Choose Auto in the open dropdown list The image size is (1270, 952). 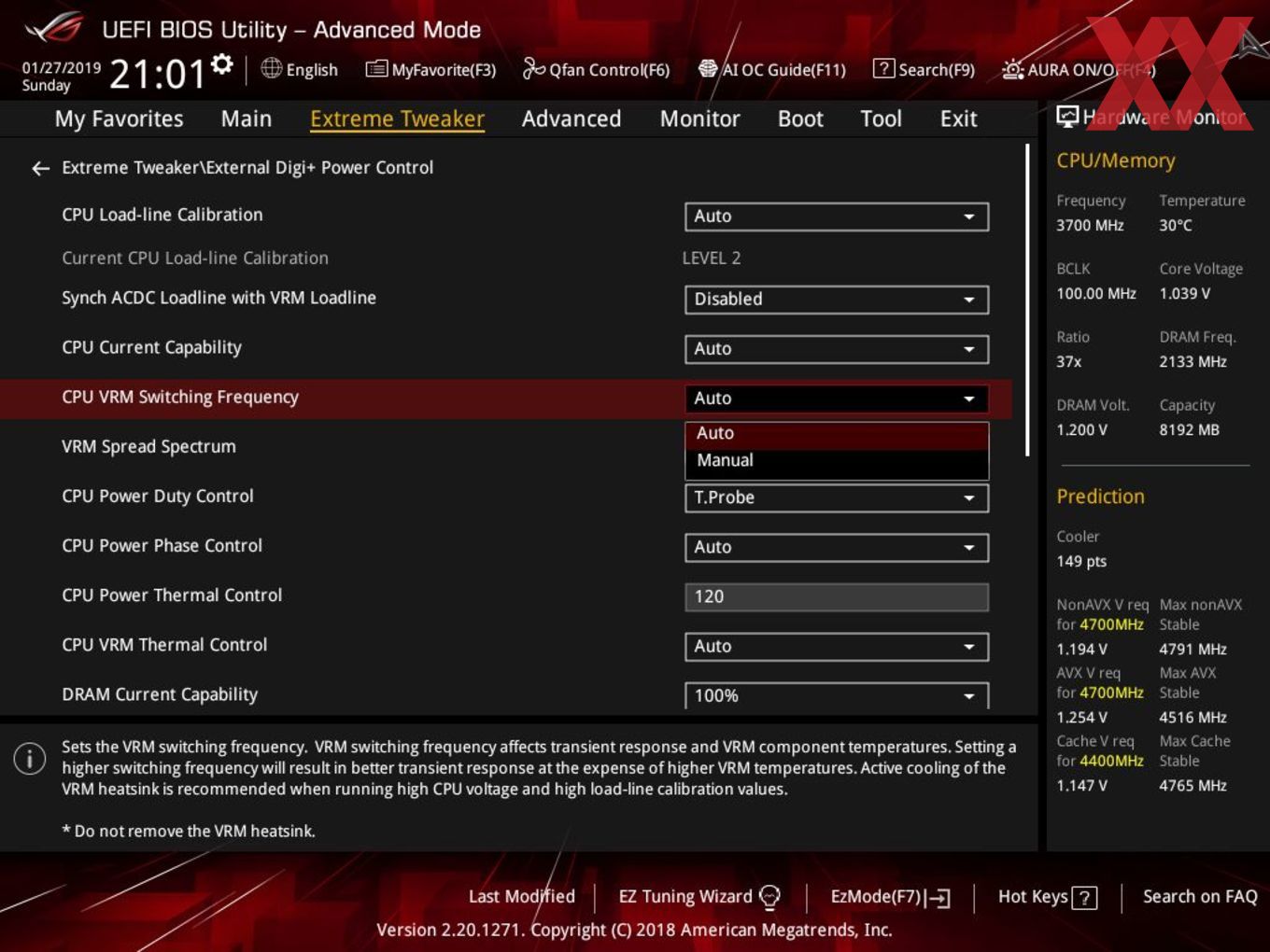coord(837,433)
